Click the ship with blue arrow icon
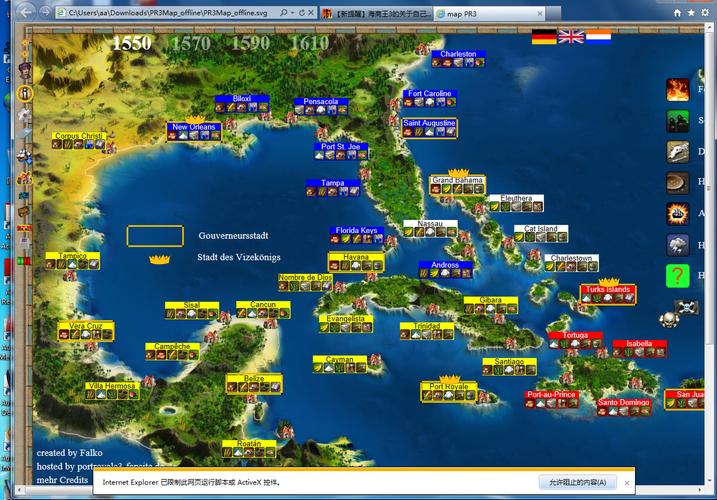717x500 pixels. 24,156
